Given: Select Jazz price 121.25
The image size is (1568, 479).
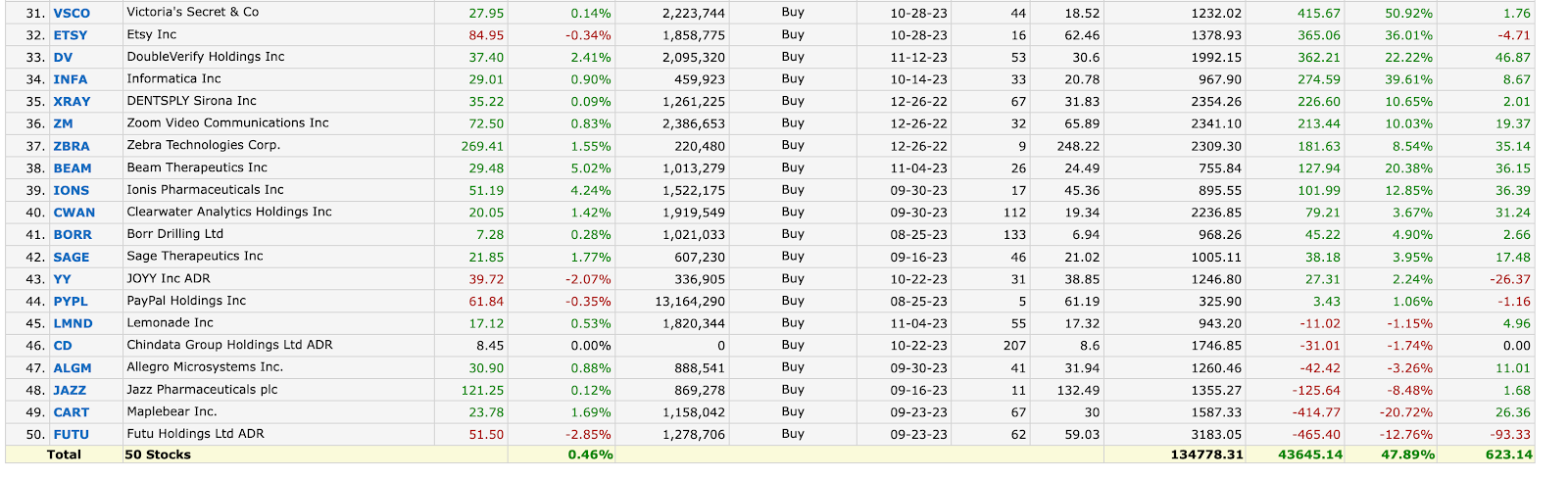Looking at the screenshot, I should coord(482,390).
